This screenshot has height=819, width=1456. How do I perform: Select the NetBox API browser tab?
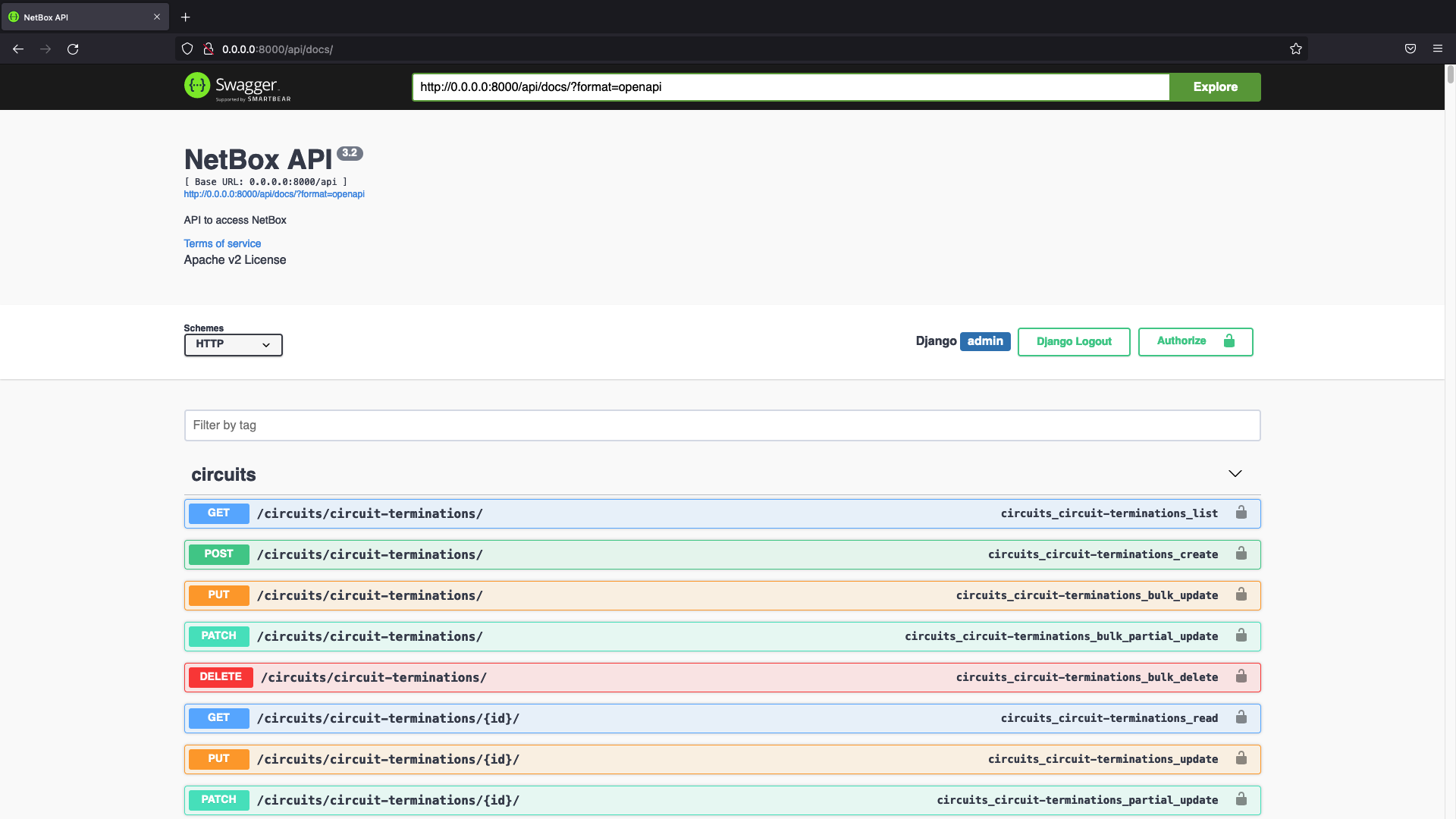pos(76,17)
